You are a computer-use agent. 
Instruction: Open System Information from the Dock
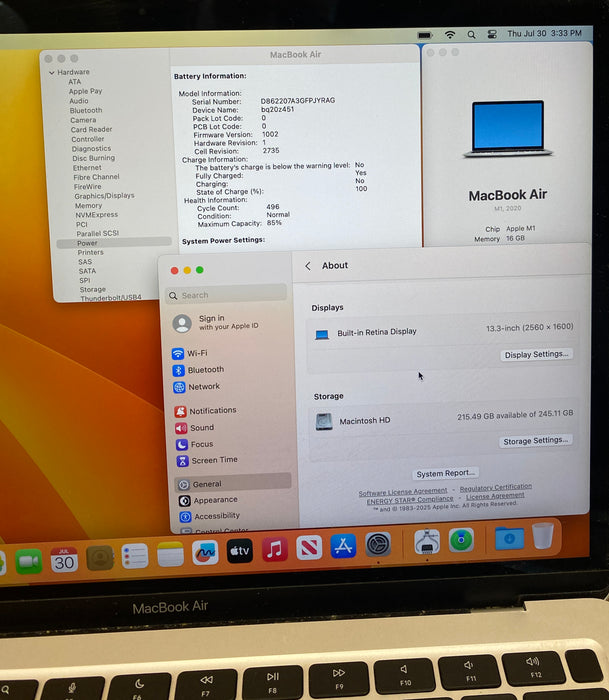tap(427, 542)
